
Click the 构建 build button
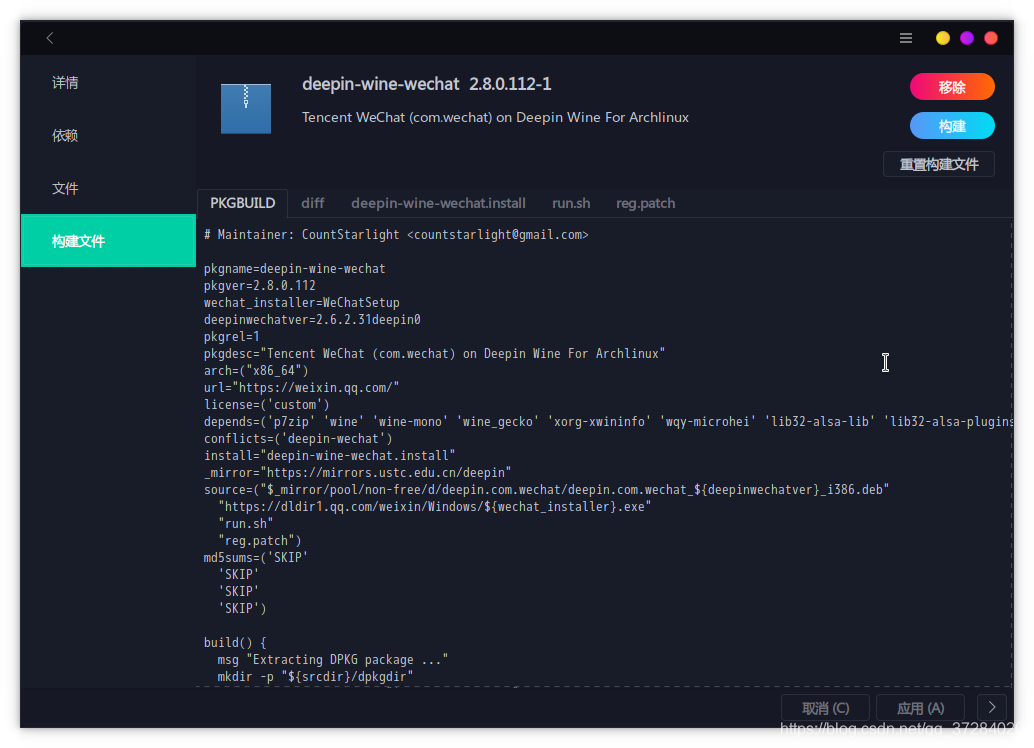click(x=952, y=125)
